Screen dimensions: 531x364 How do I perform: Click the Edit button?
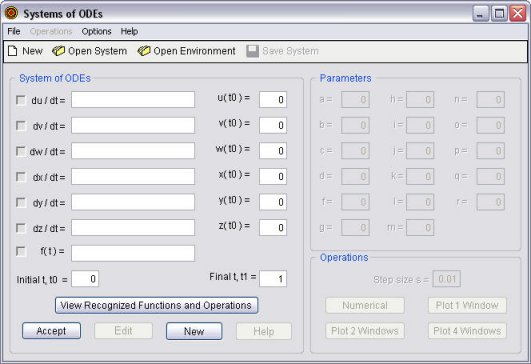tap(123, 331)
